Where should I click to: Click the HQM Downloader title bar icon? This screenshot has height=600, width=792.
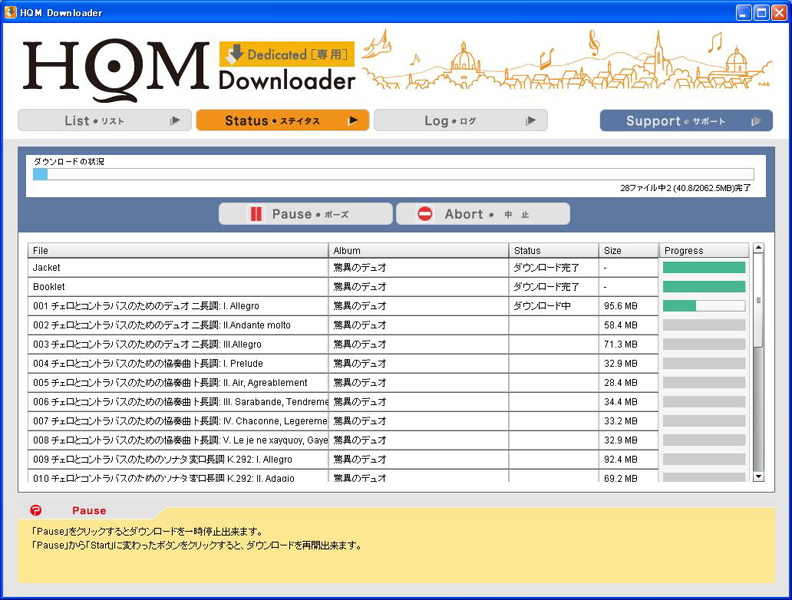(11, 12)
